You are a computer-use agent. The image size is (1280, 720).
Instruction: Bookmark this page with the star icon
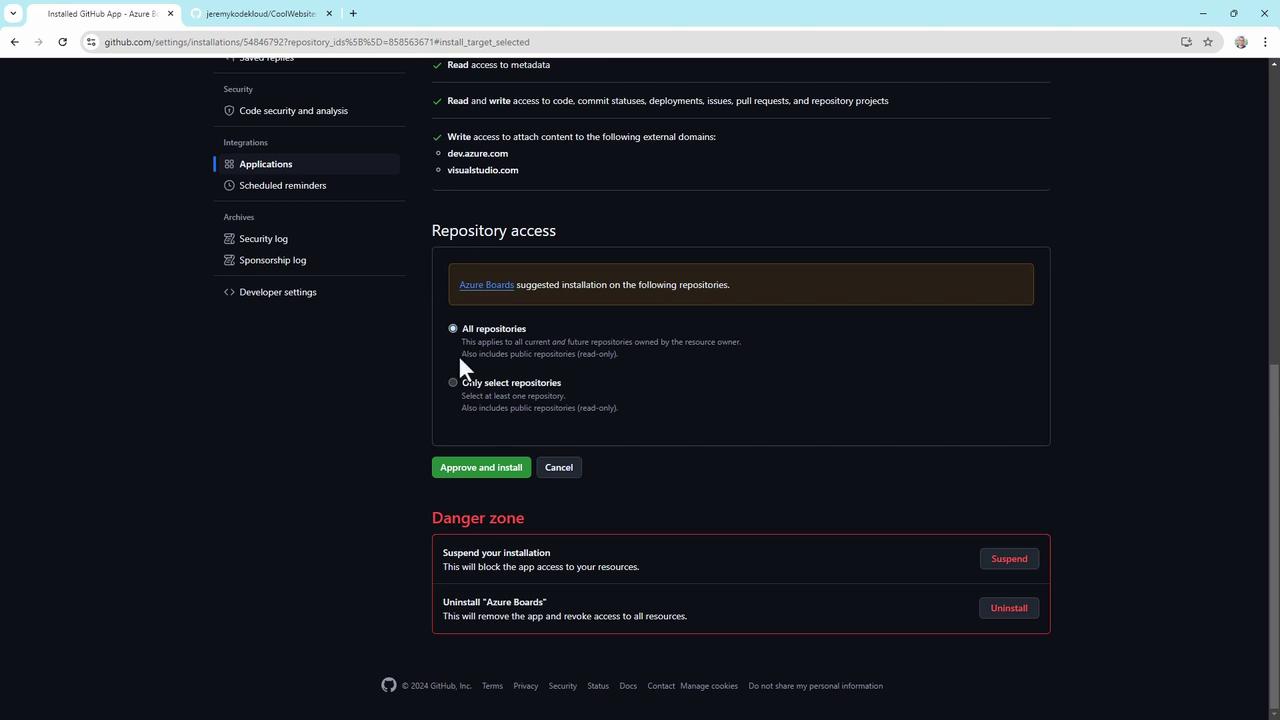pos(1208,42)
